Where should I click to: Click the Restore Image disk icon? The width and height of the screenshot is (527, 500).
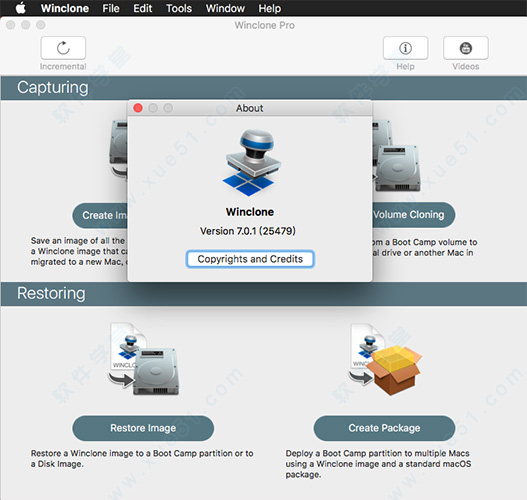(144, 360)
